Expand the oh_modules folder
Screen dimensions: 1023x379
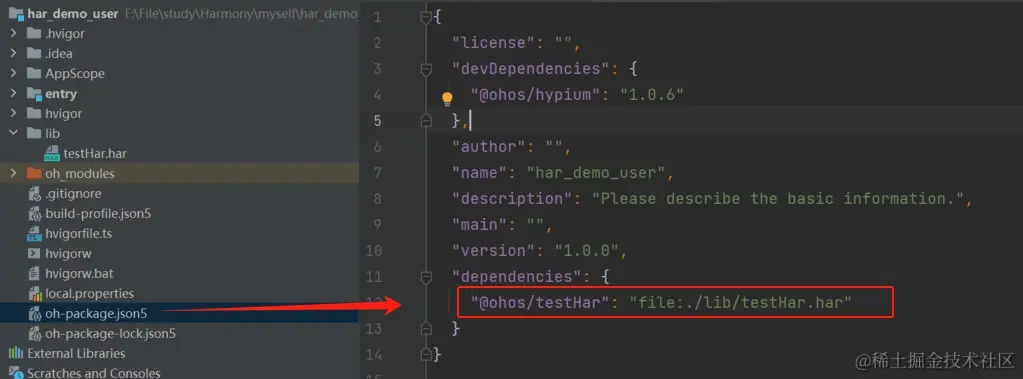(13, 174)
